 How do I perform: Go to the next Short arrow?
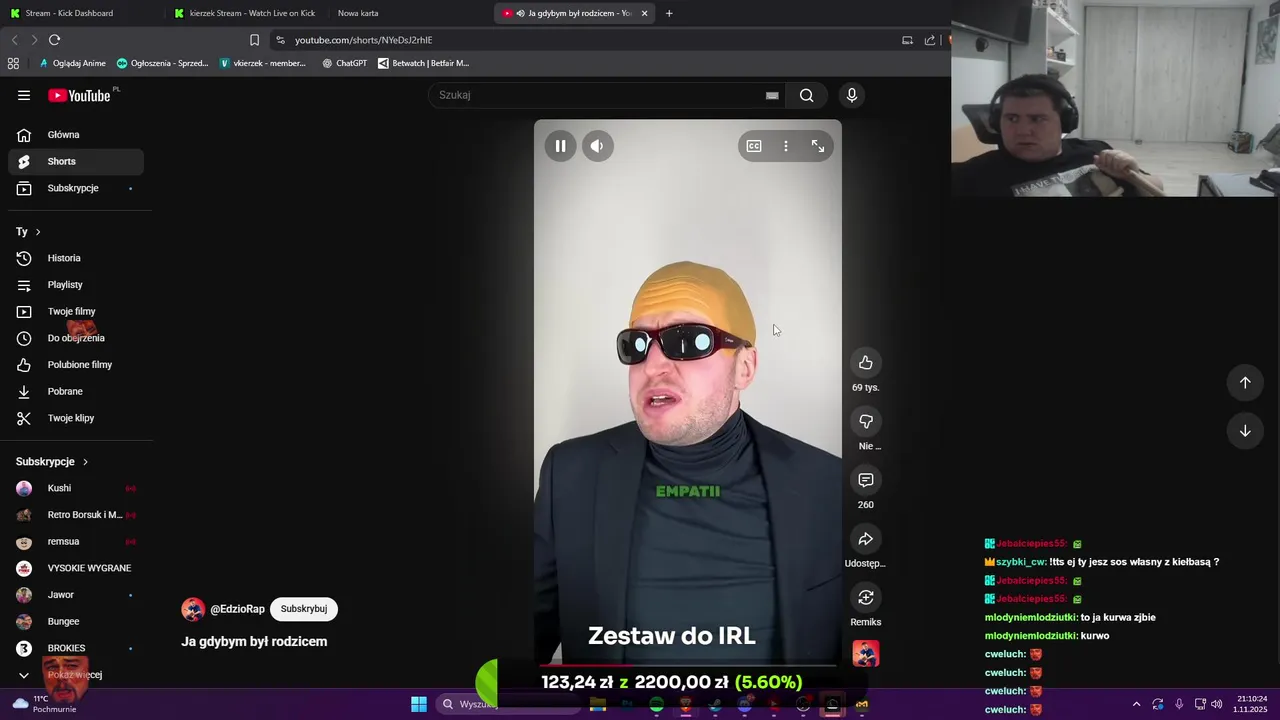coord(1245,431)
